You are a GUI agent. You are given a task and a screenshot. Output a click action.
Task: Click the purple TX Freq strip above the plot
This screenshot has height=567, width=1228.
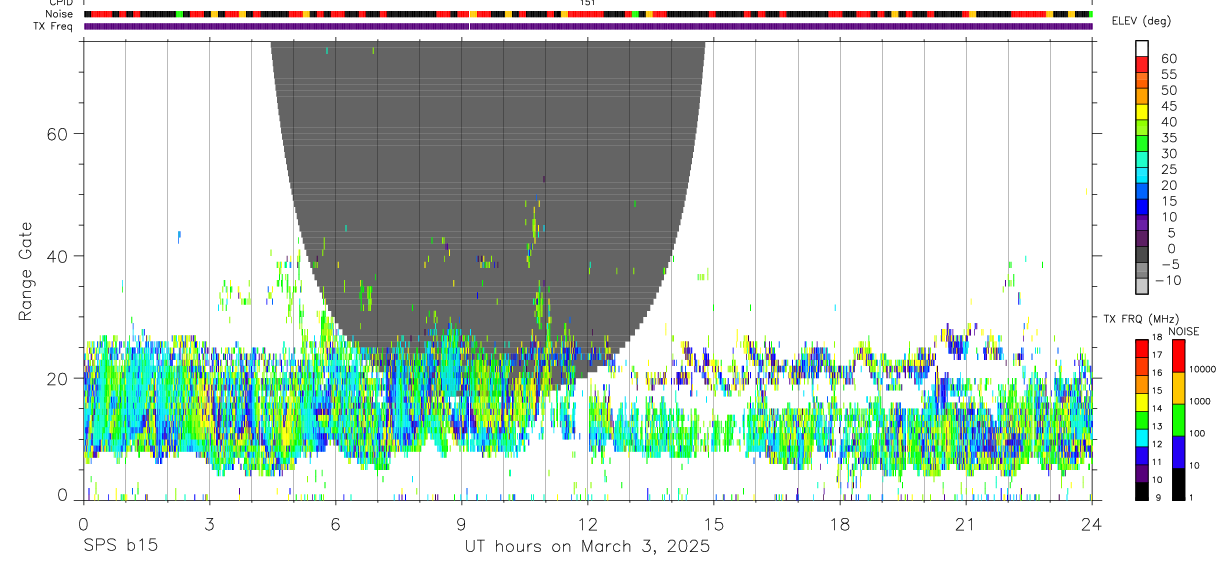pos(587,27)
